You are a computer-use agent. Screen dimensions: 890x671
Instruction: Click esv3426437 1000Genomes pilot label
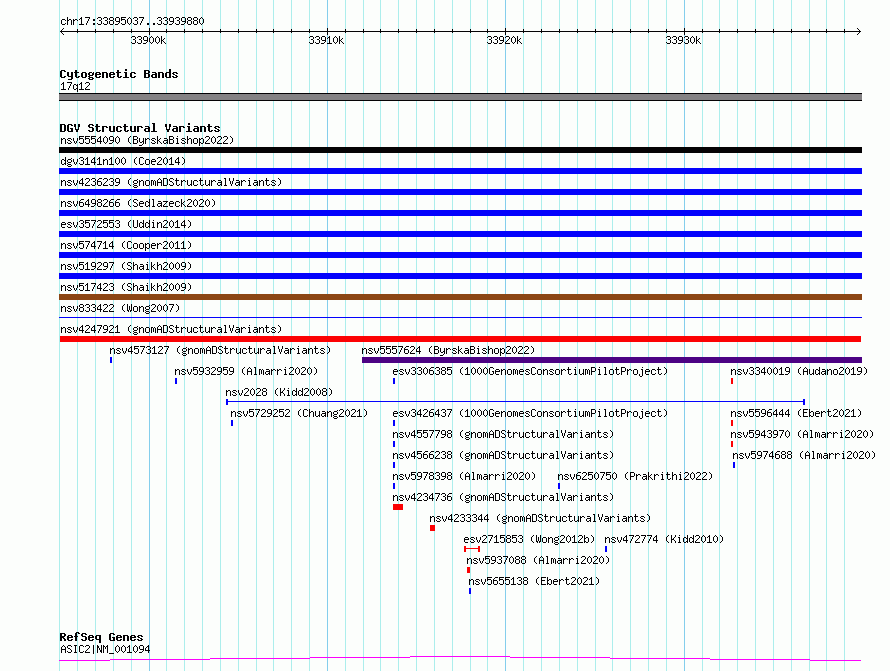[x=530, y=413]
